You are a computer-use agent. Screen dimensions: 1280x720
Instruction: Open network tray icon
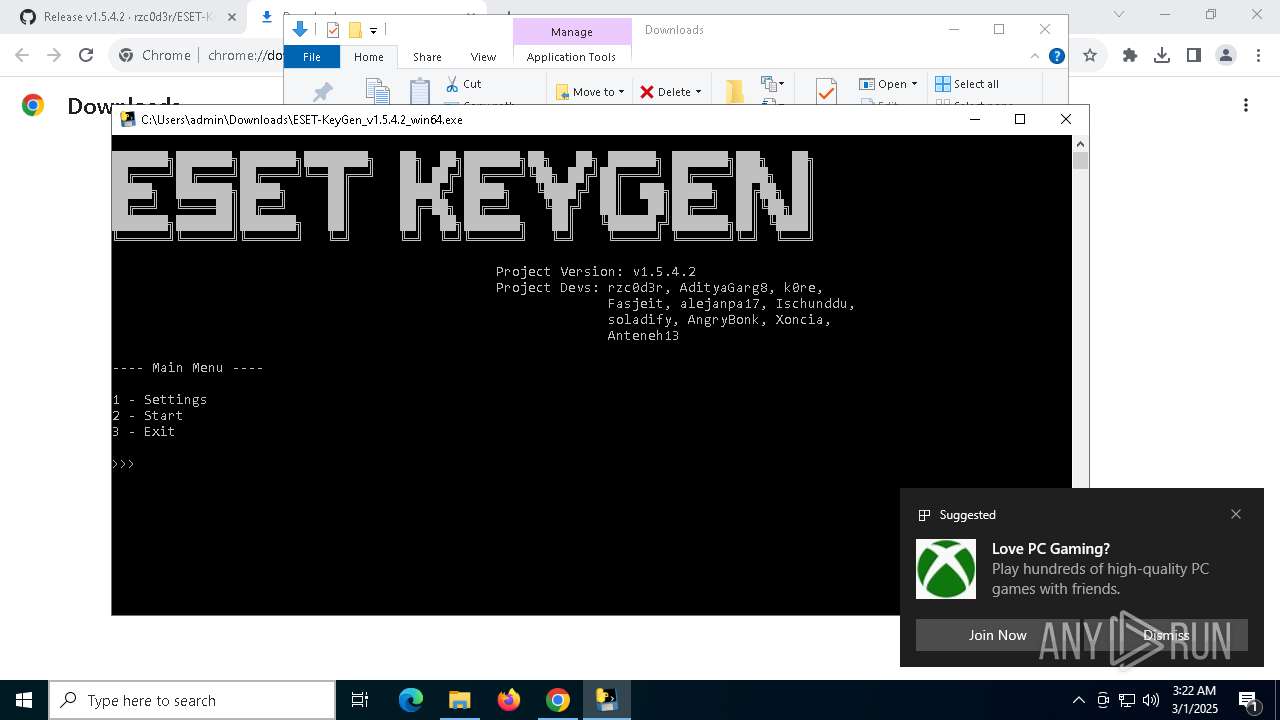[1127, 700]
